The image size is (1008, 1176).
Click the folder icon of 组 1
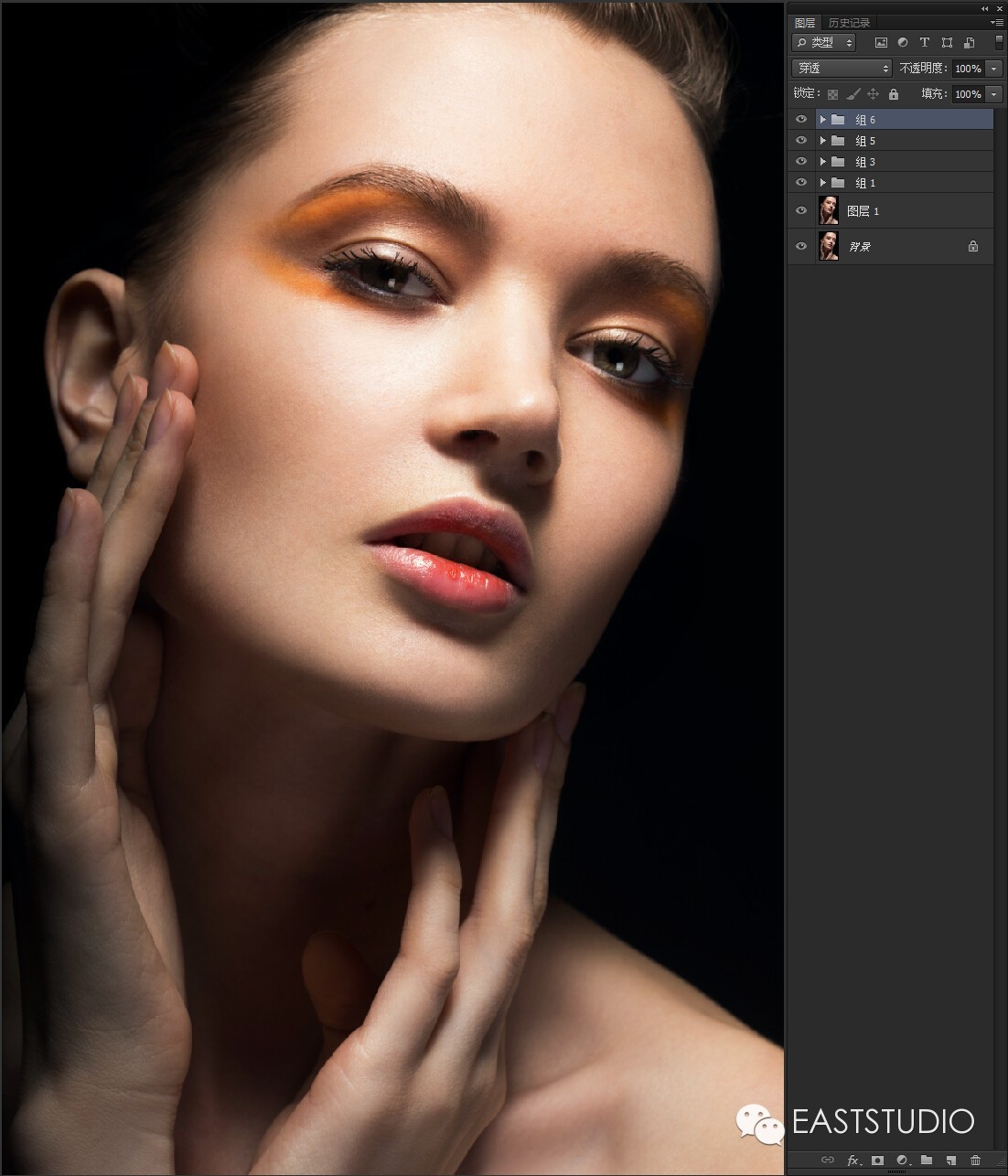click(x=838, y=182)
